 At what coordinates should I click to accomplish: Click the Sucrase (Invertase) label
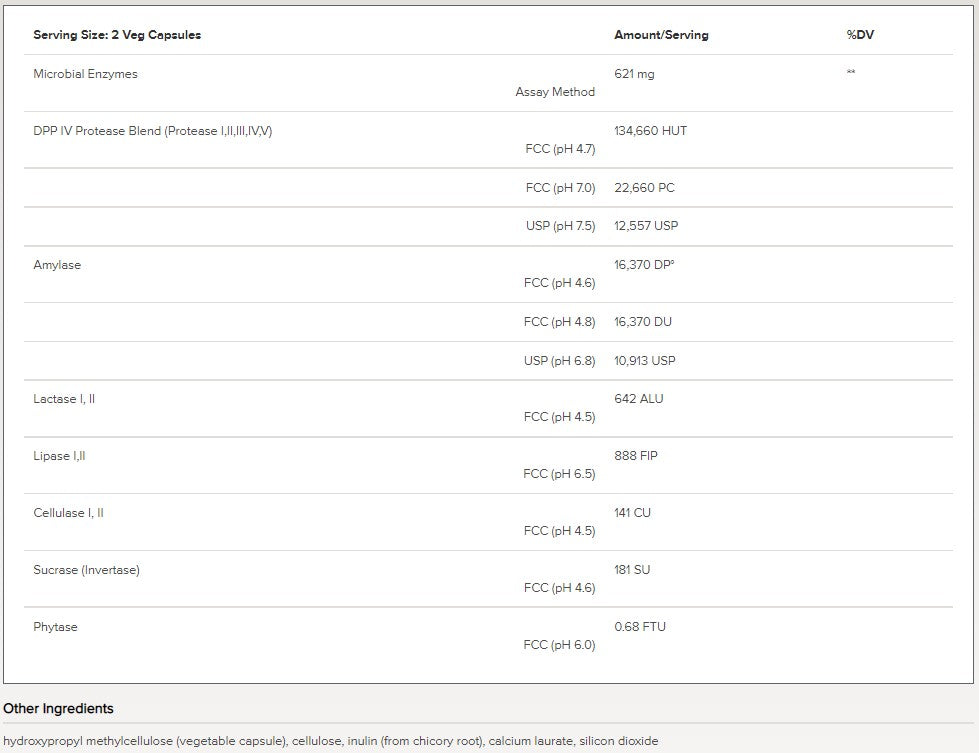point(86,570)
